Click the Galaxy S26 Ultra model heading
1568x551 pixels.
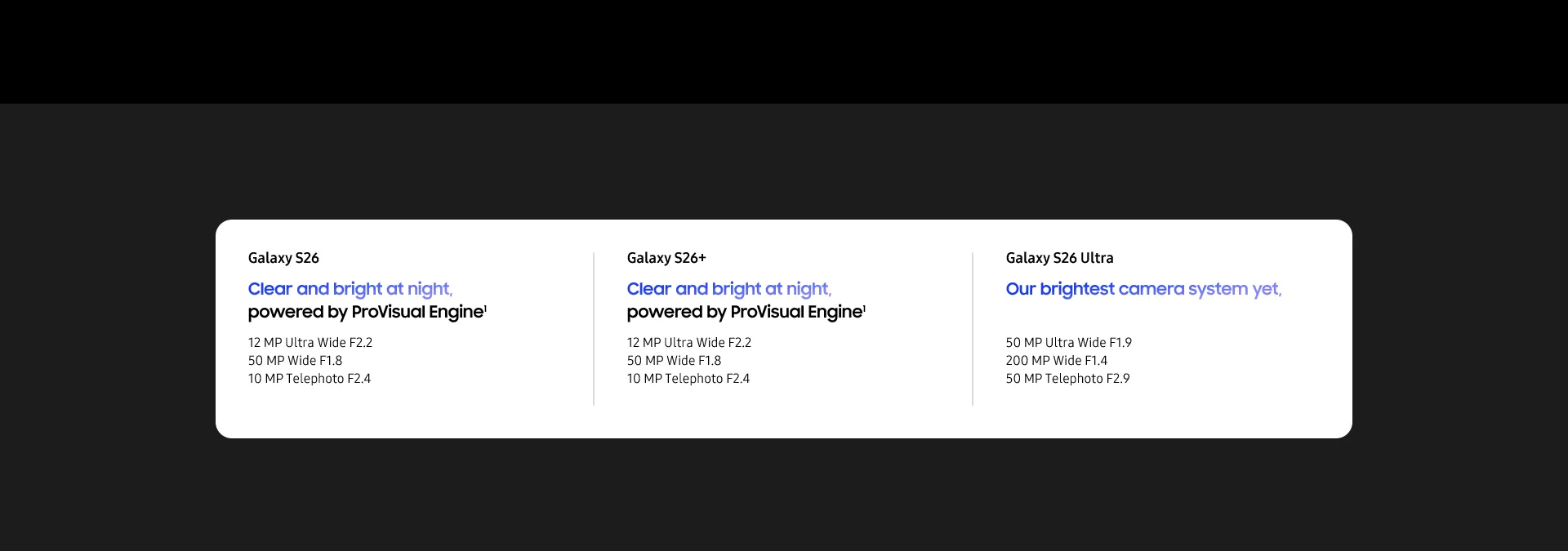tap(1059, 258)
